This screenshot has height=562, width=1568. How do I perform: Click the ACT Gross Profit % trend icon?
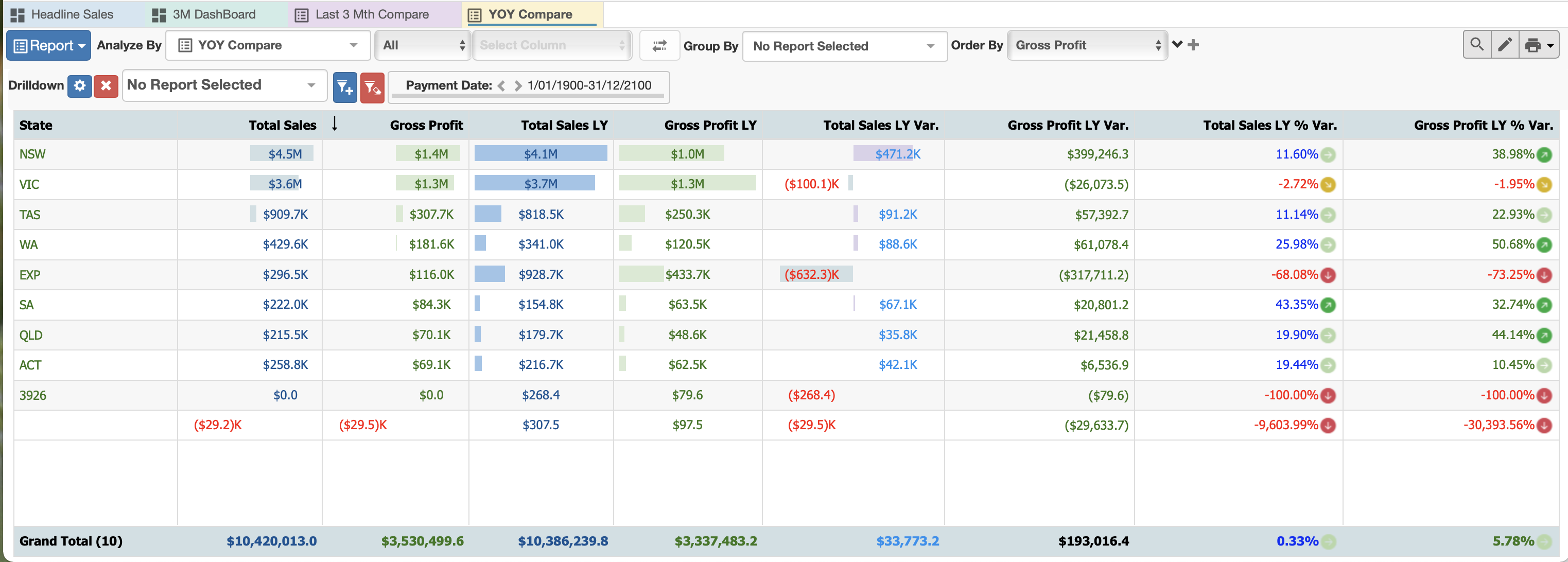(1544, 365)
